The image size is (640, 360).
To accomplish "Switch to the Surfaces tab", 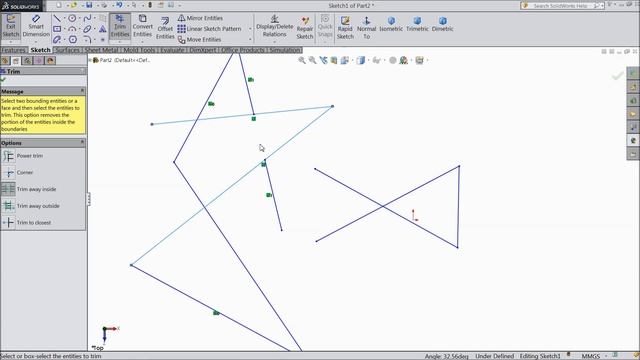I will 67,50.
